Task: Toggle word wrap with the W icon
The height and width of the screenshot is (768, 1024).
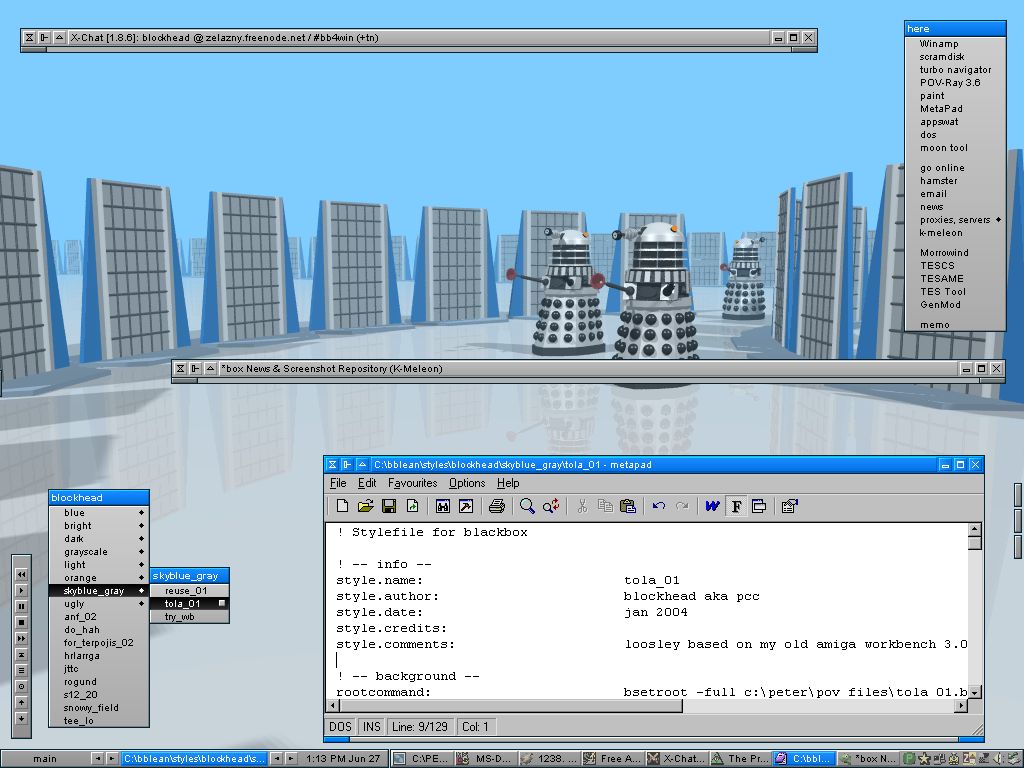Action: click(x=712, y=506)
